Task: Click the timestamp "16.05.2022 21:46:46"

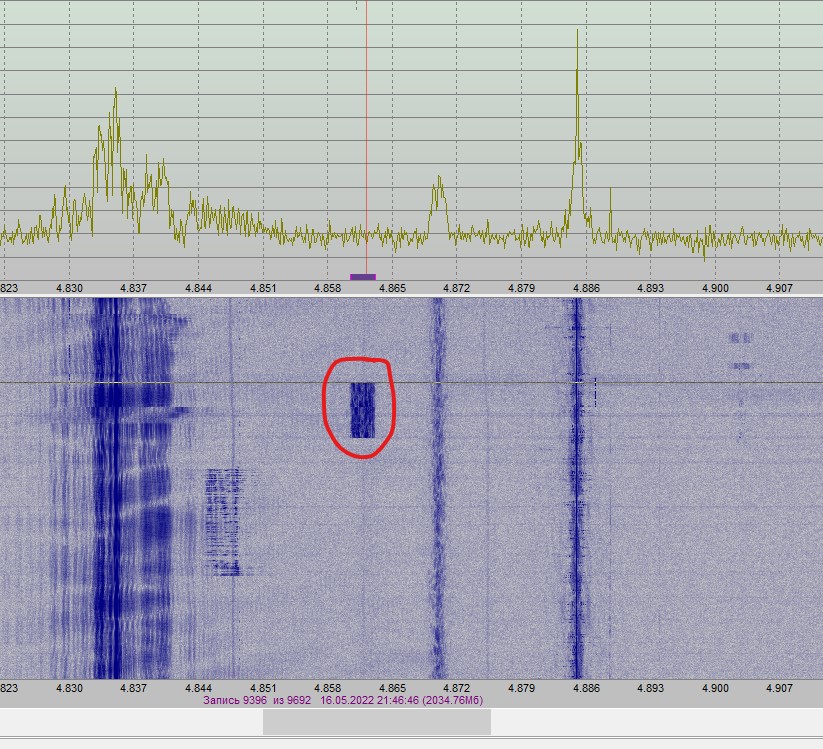Action: (x=370, y=700)
